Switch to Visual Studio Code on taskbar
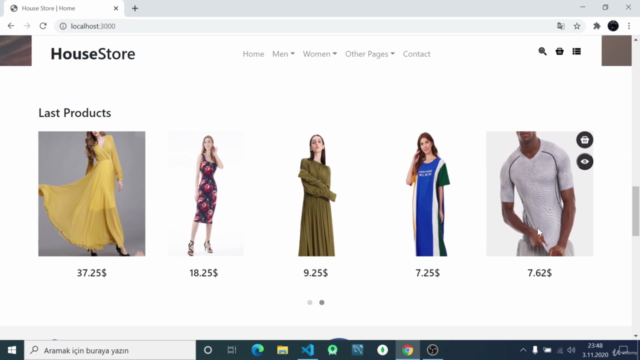The width and height of the screenshot is (640, 360). point(307,350)
